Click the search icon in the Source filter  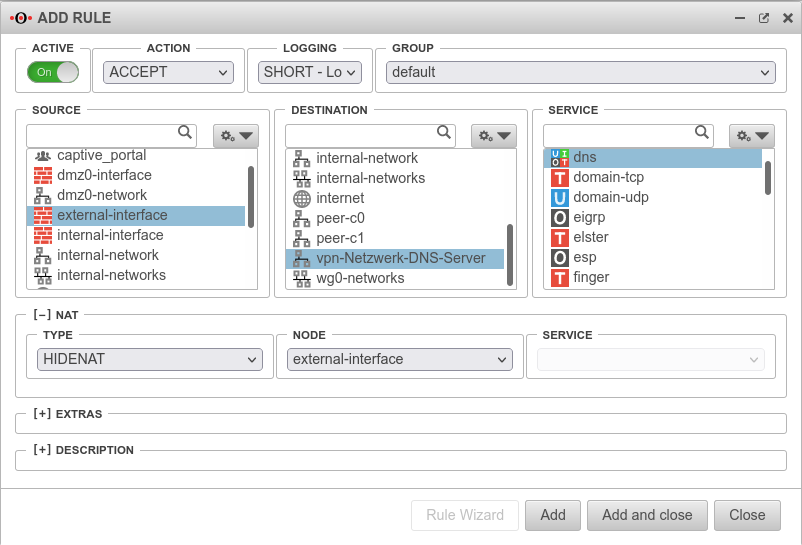click(x=185, y=132)
